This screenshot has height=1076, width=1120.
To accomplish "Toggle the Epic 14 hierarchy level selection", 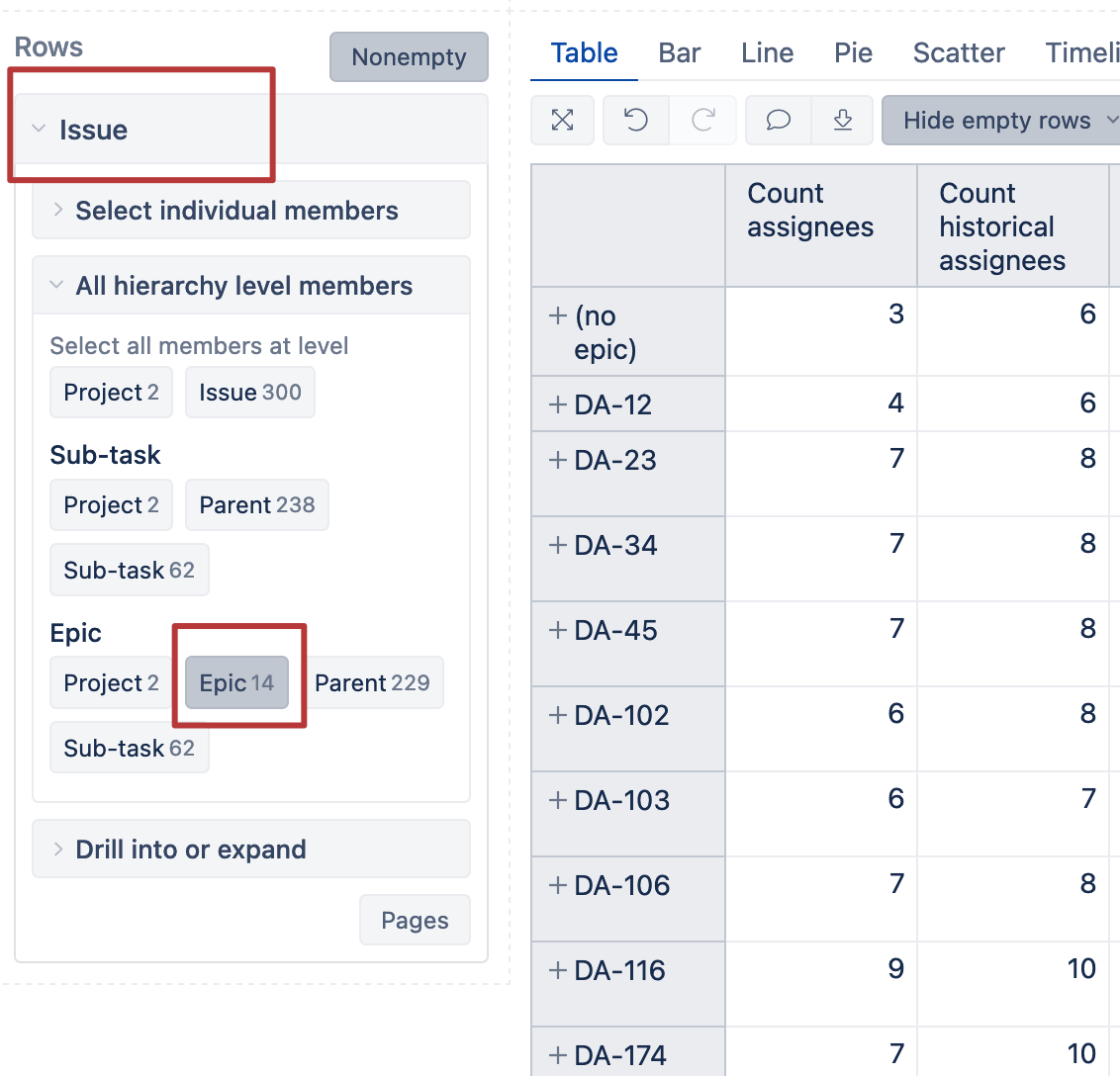I will coord(237,682).
